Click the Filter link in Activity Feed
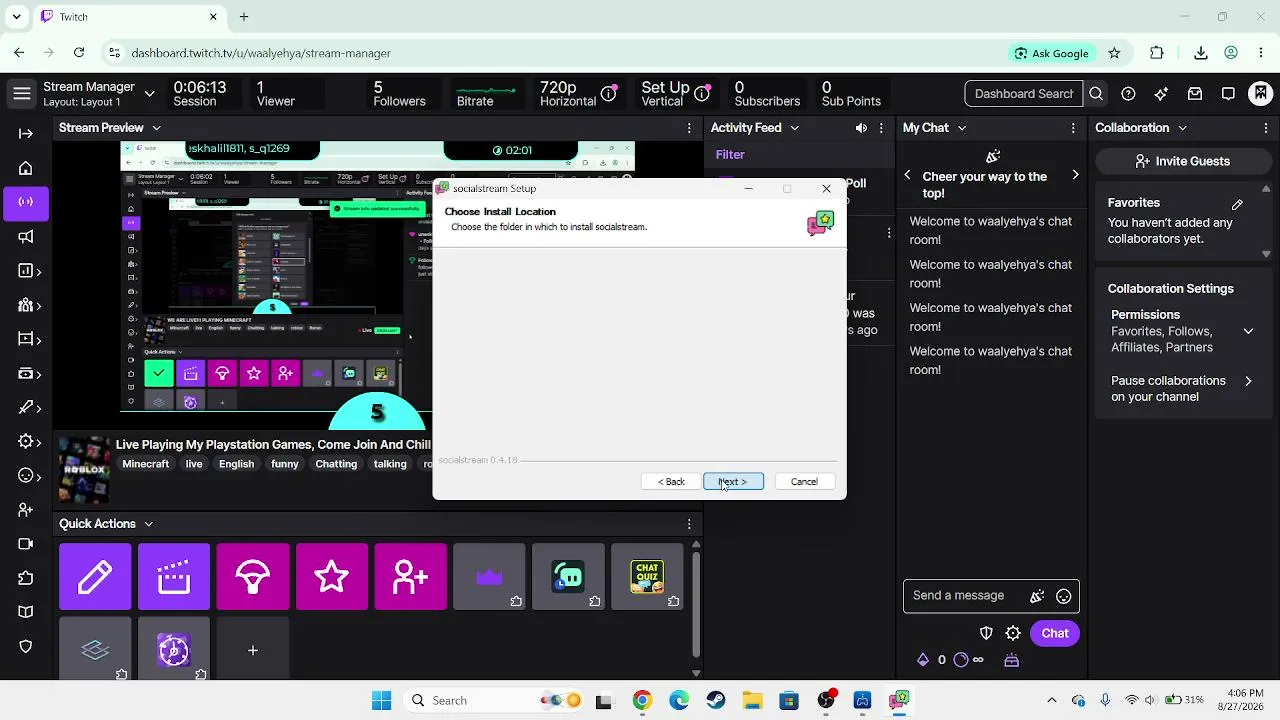The height and width of the screenshot is (720, 1280). pyautogui.click(x=730, y=155)
